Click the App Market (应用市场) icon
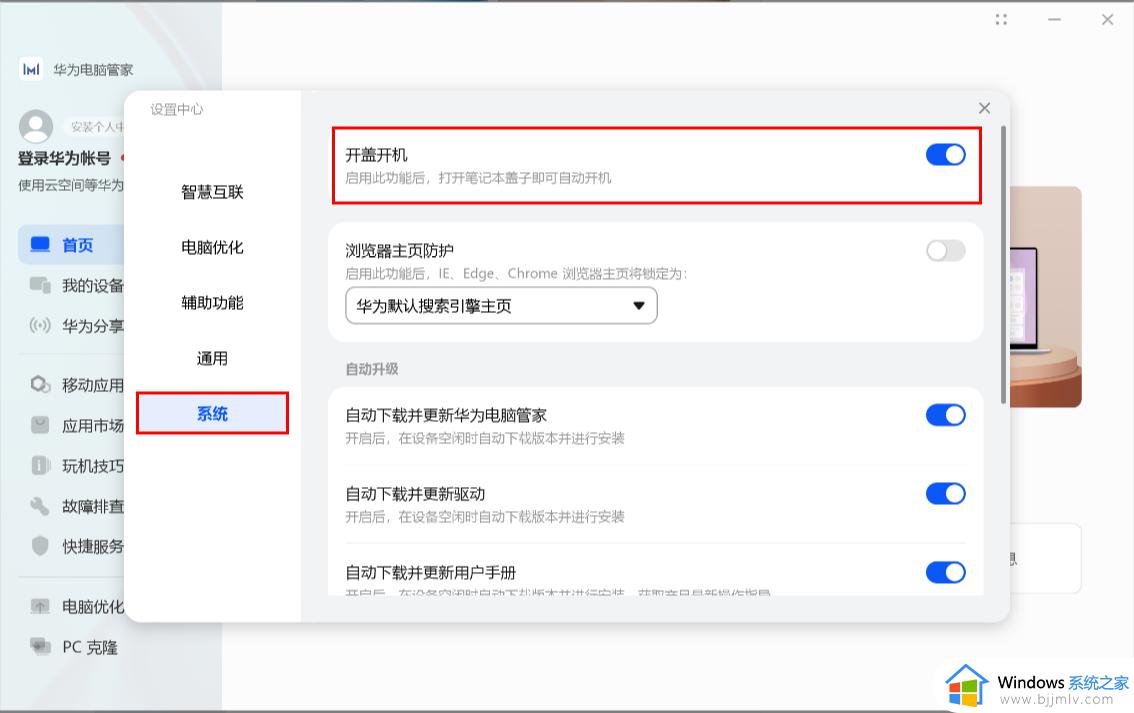 point(40,424)
